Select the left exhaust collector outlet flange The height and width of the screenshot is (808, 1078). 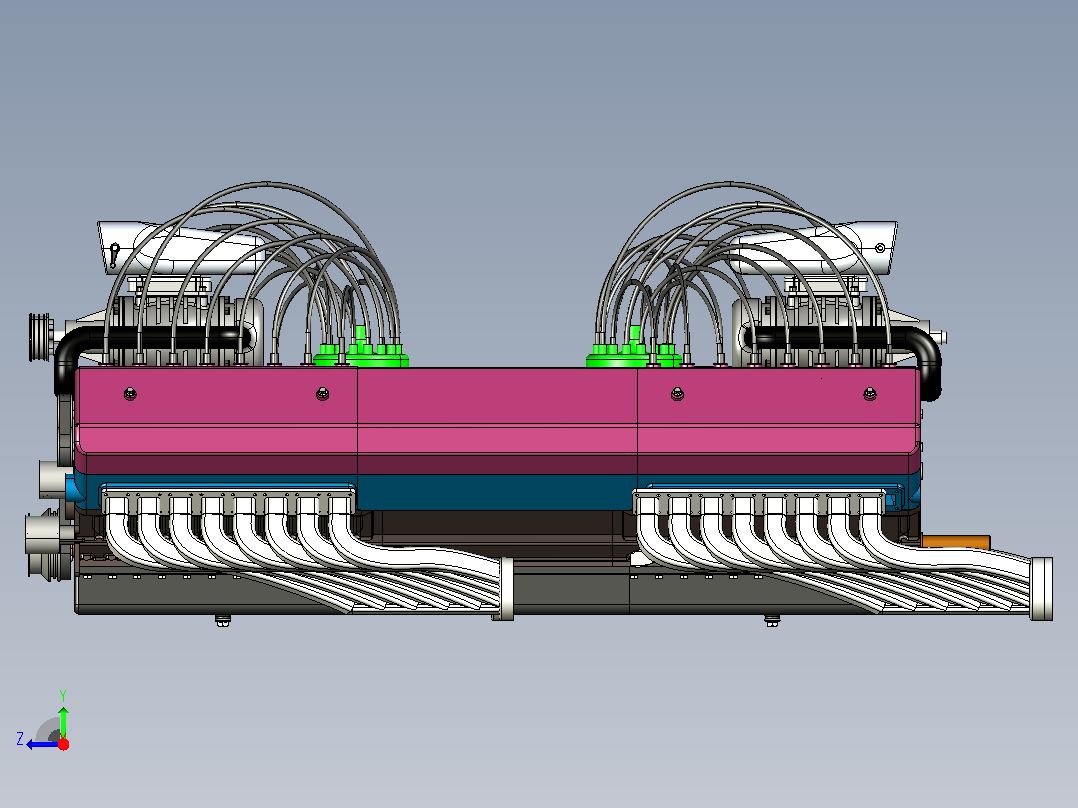[506, 589]
